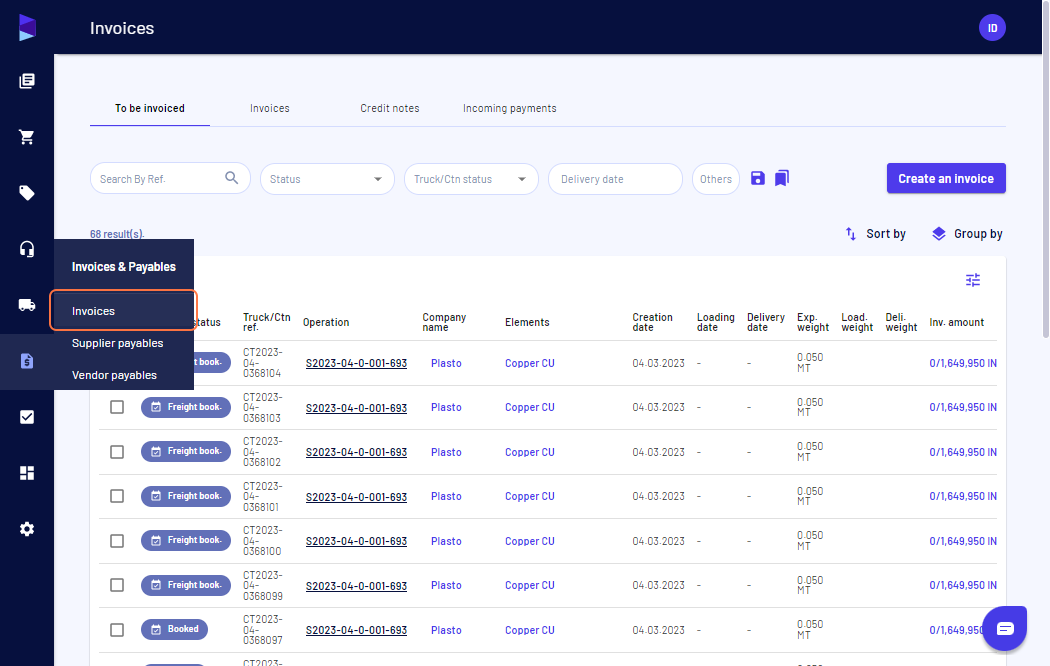Tick checkbox for row CT2023-04-0368099
The height and width of the screenshot is (666, 1050).
pos(117,585)
